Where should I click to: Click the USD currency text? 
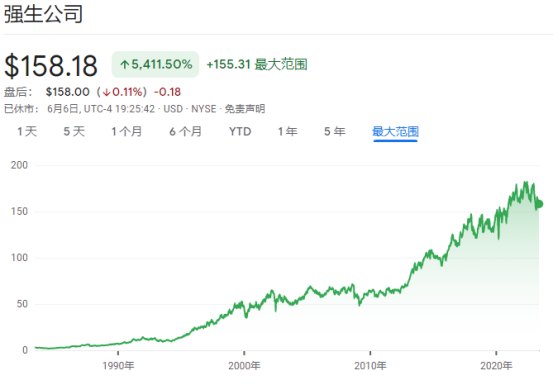173,109
